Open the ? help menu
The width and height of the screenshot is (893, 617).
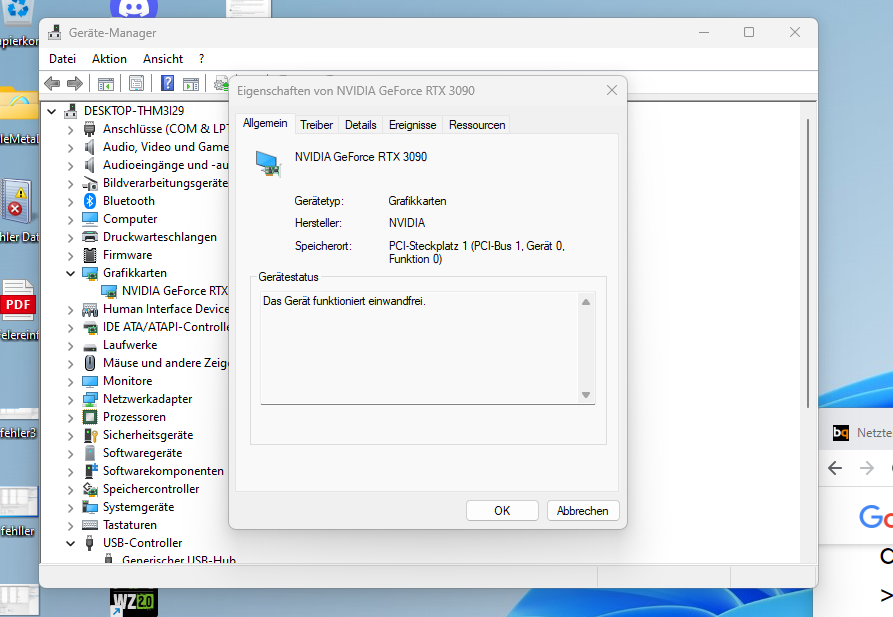[202, 59]
